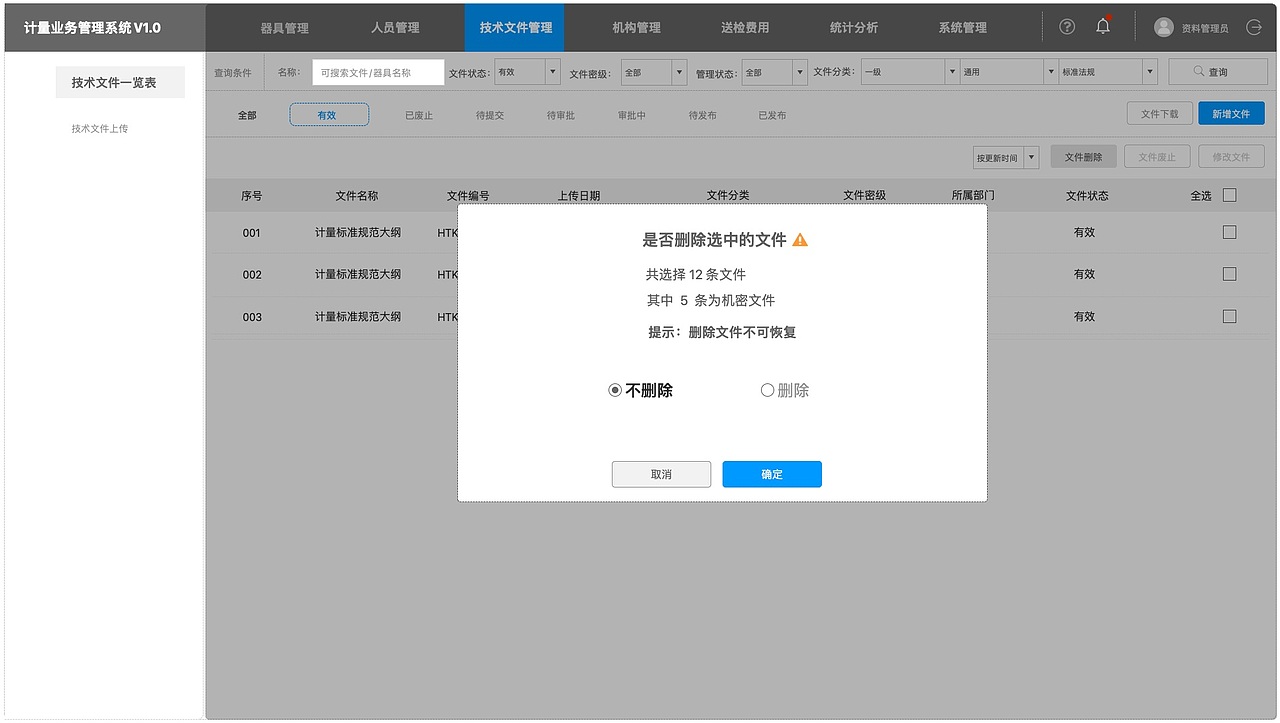Screen dimensions: 1280x723
Task: Open 技术文件管理 top menu
Action: pos(515,27)
